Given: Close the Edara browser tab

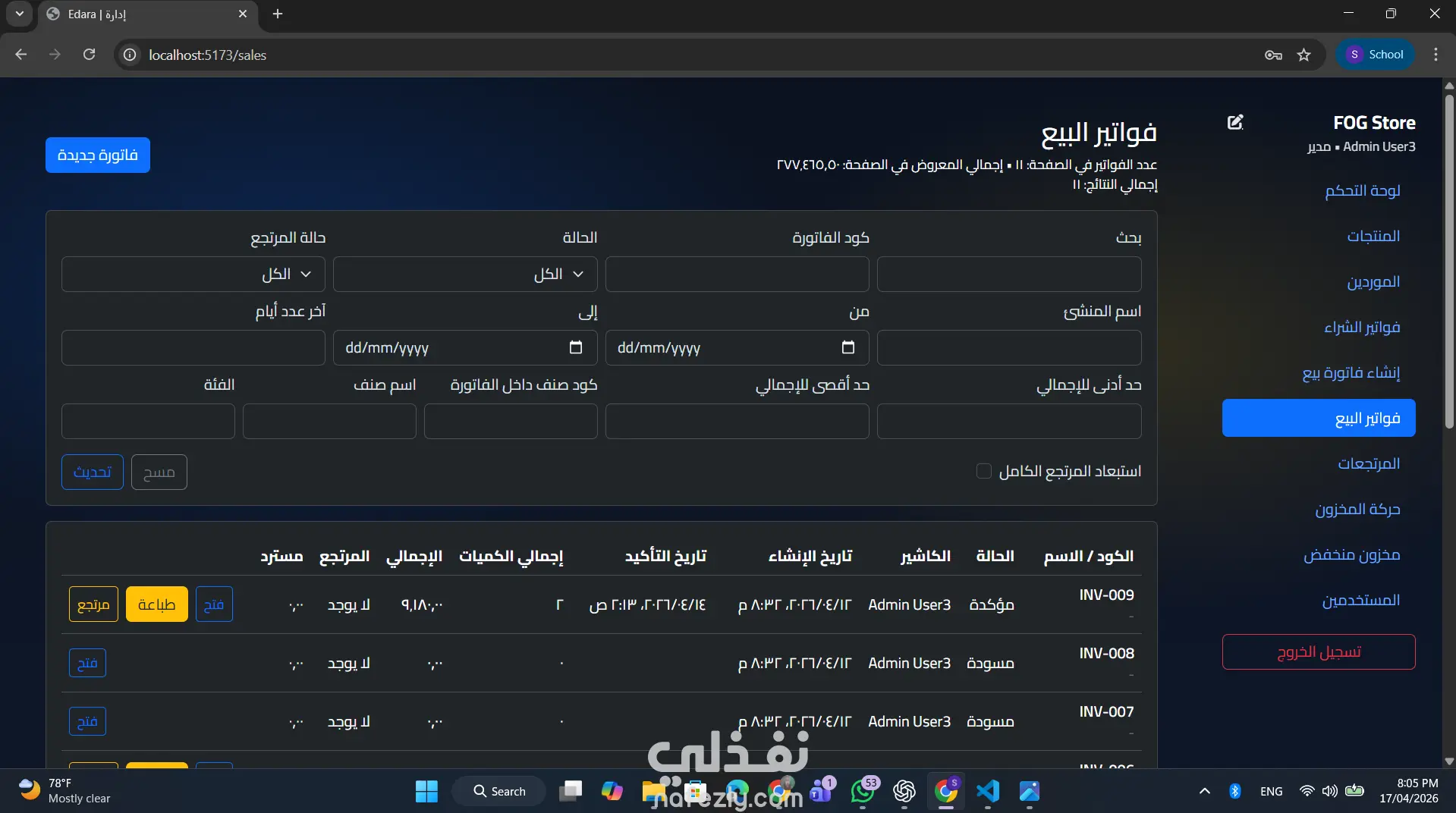Looking at the screenshot, I should click(x=243, y=14).
